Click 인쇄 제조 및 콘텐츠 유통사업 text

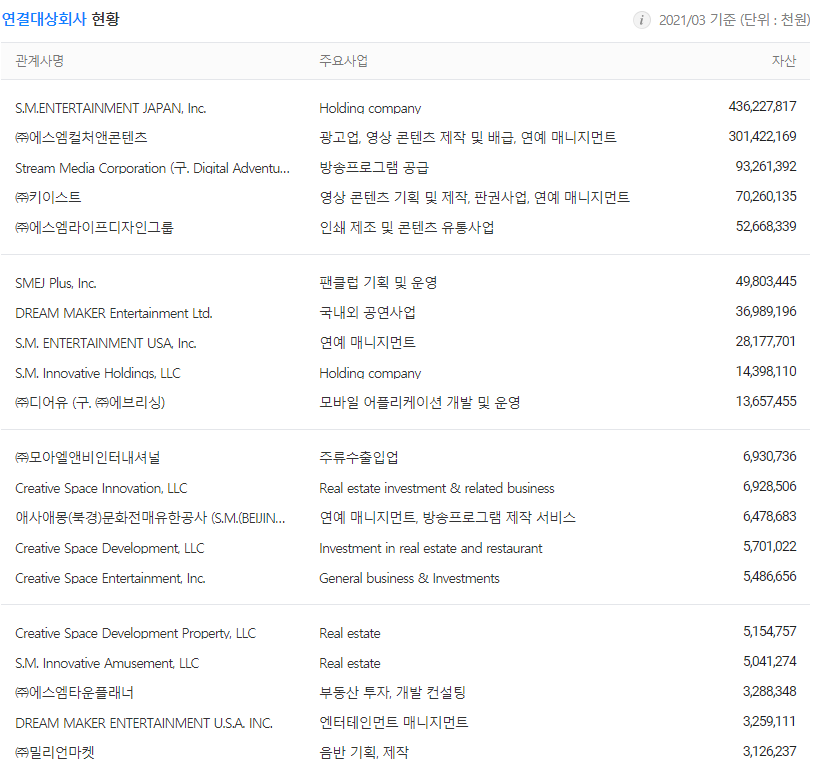407,227
